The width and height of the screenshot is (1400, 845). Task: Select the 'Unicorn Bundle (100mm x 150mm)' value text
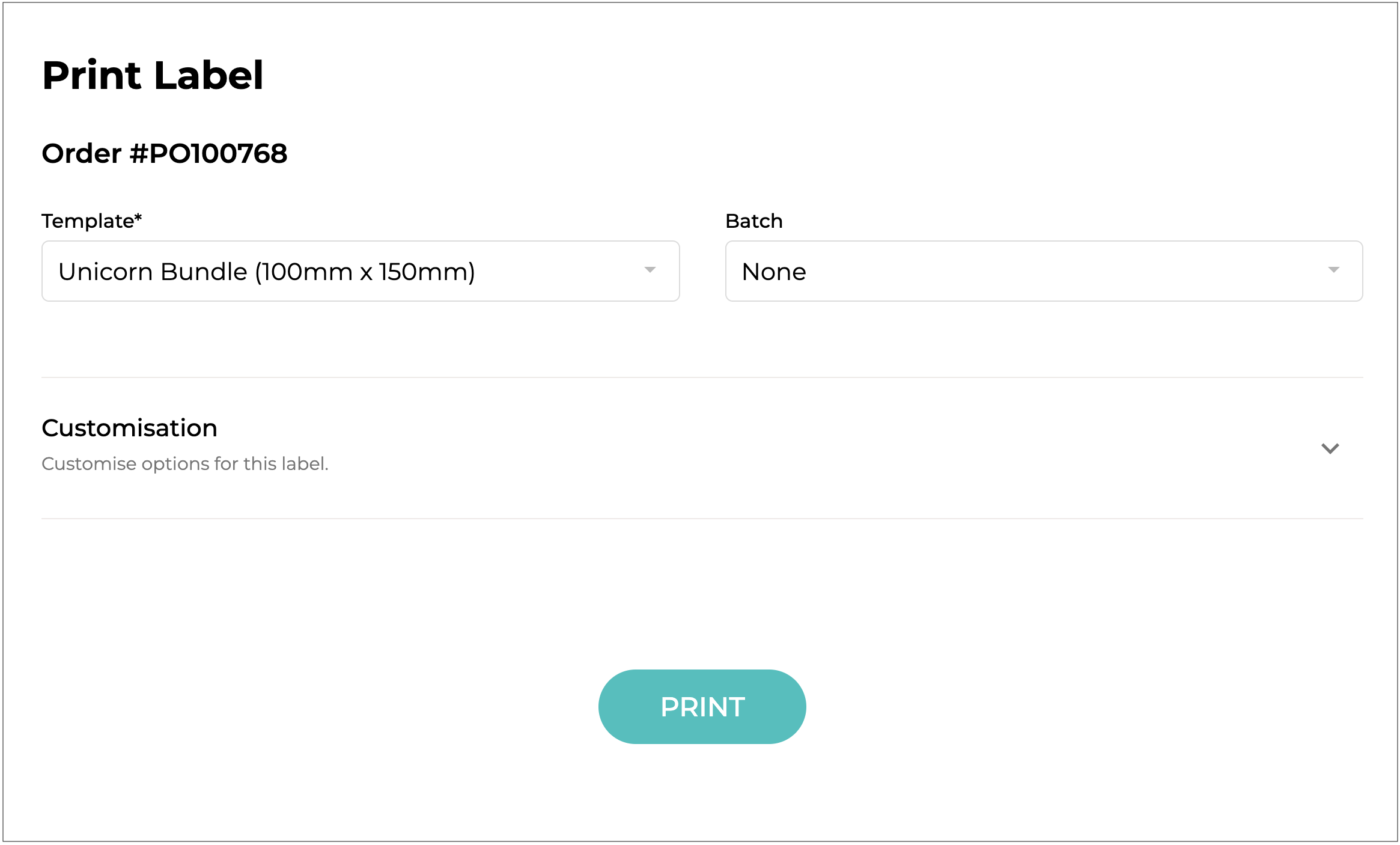pyautogui.click(x=266, y=272)
